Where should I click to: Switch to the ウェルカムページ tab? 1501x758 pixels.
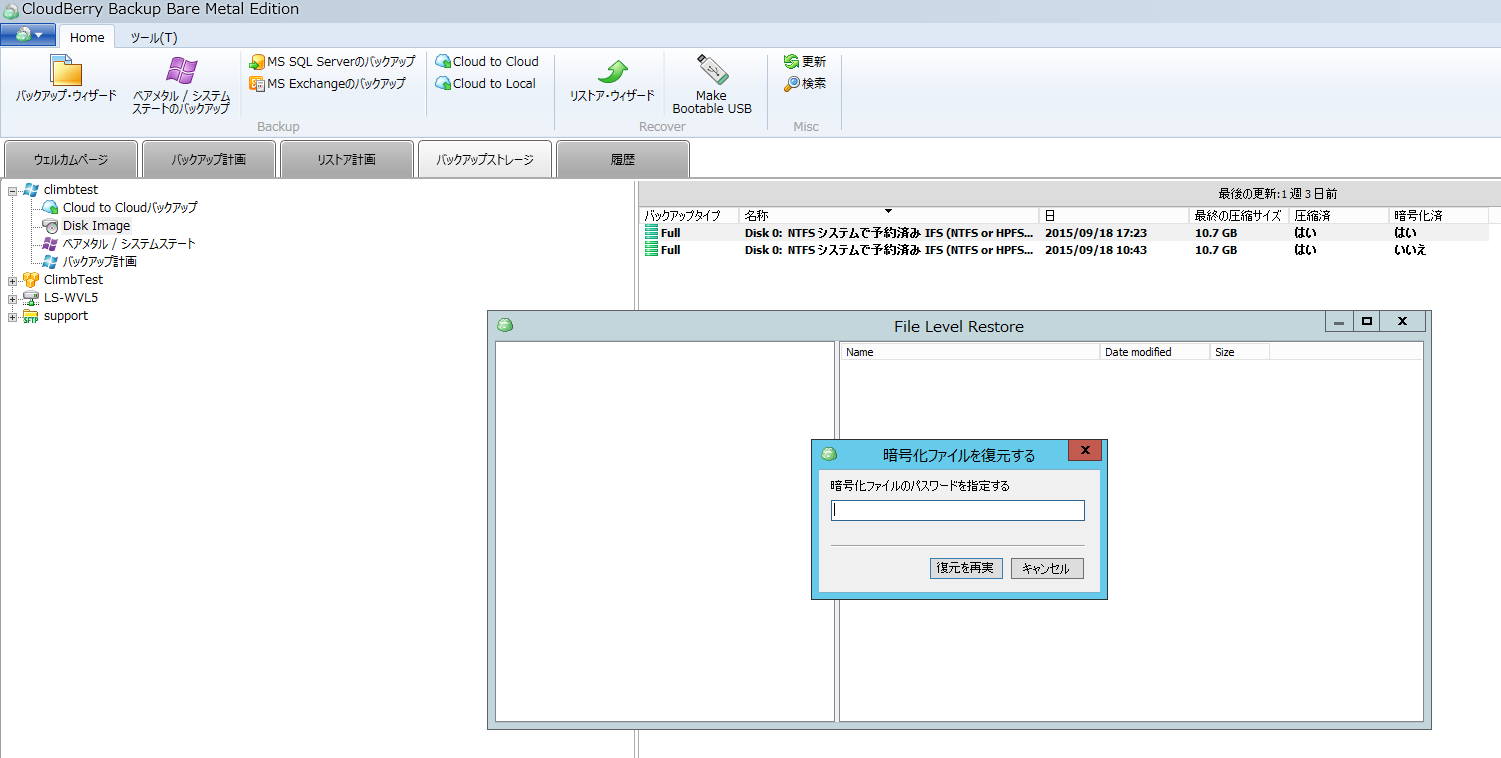71,159
